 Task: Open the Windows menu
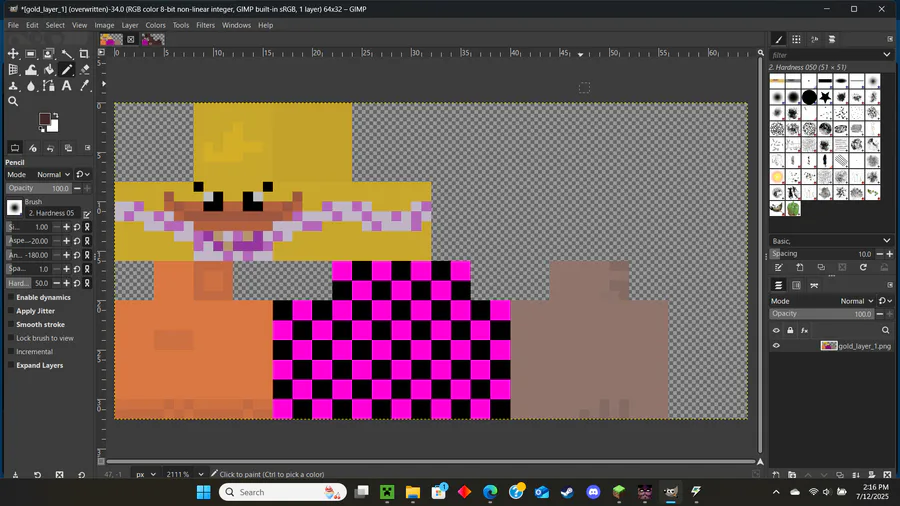(x=236, y=25)
